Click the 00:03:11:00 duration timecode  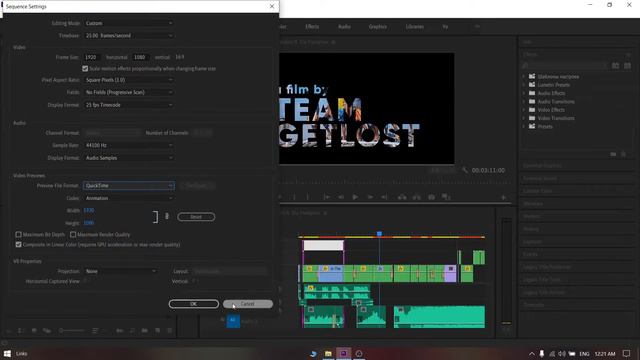[488, 170]
